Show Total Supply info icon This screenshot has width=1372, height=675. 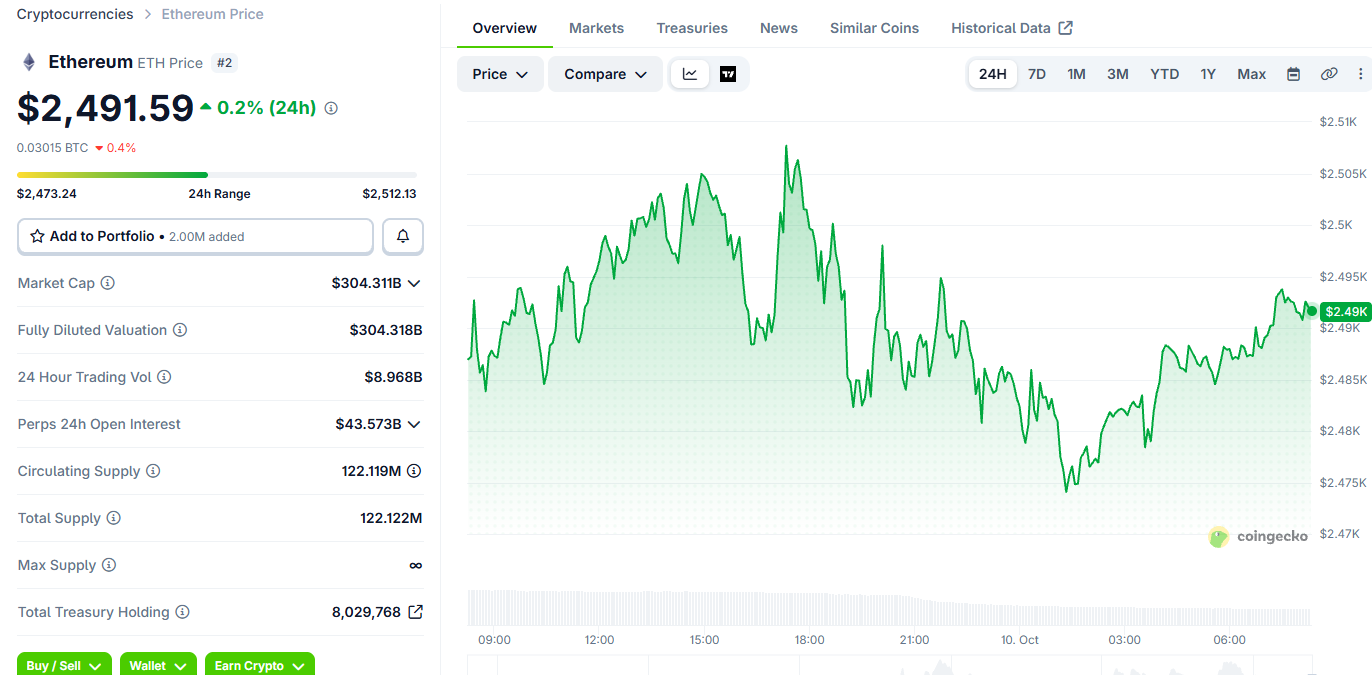[x=114, y=518]
